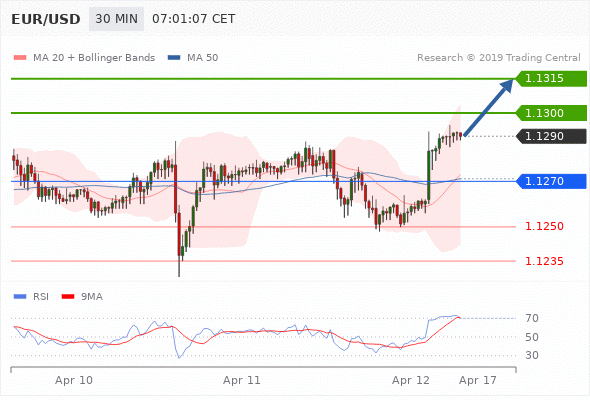Click the Apr 11 date label
Image resolution: width=590 pixels, height=400 pixels.
point(242,380)
